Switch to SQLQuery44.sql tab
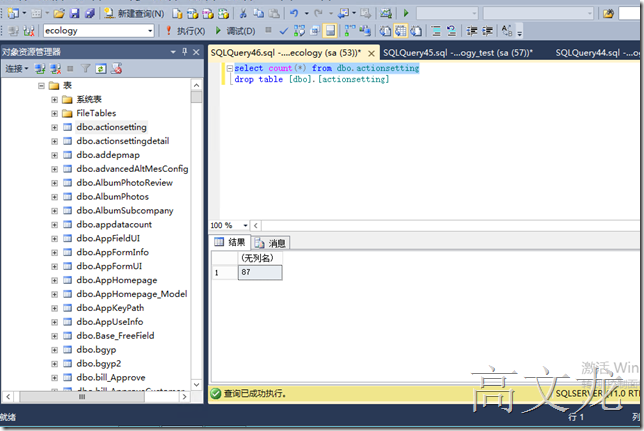 [x=597, y=53]
